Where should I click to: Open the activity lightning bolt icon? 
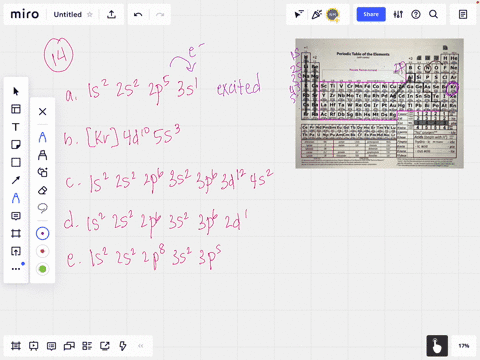click(x=123, y=346)
